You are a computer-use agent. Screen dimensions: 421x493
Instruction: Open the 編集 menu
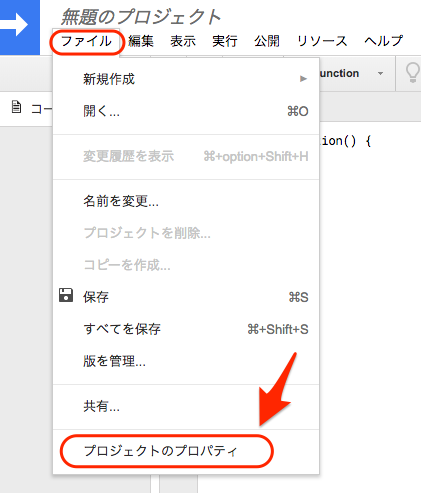point(141,42)
